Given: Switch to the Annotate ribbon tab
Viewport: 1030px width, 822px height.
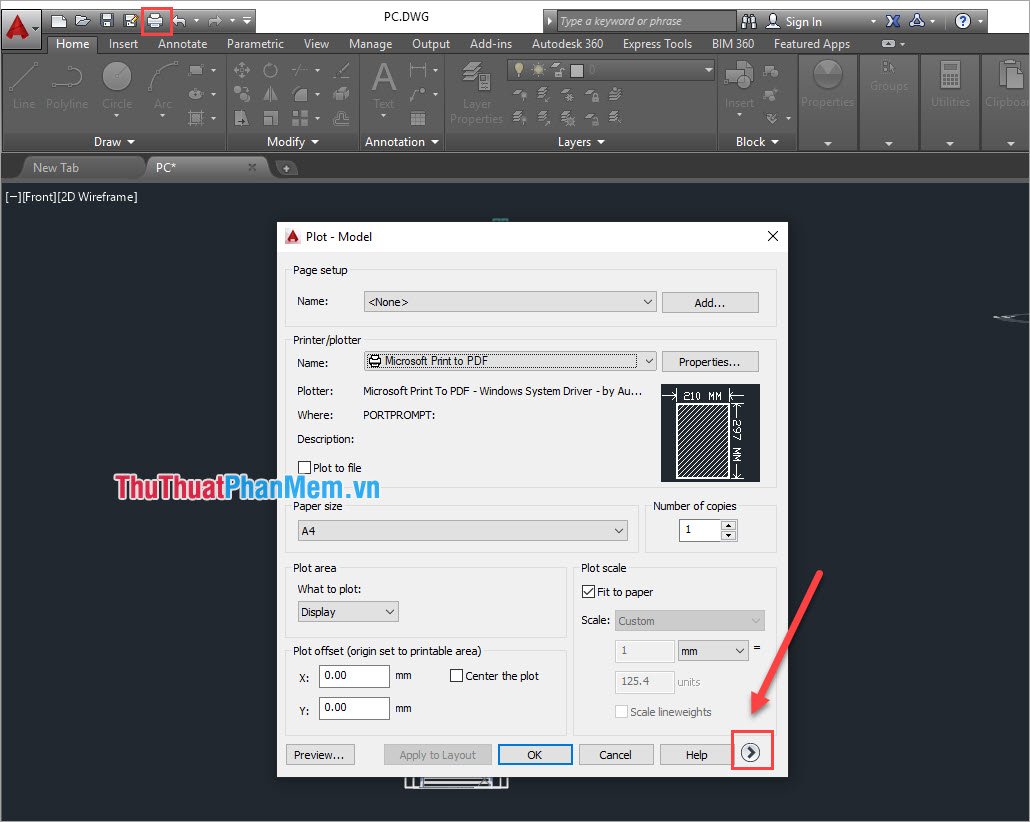Looking at the screenshot, I should pos(183,44).
